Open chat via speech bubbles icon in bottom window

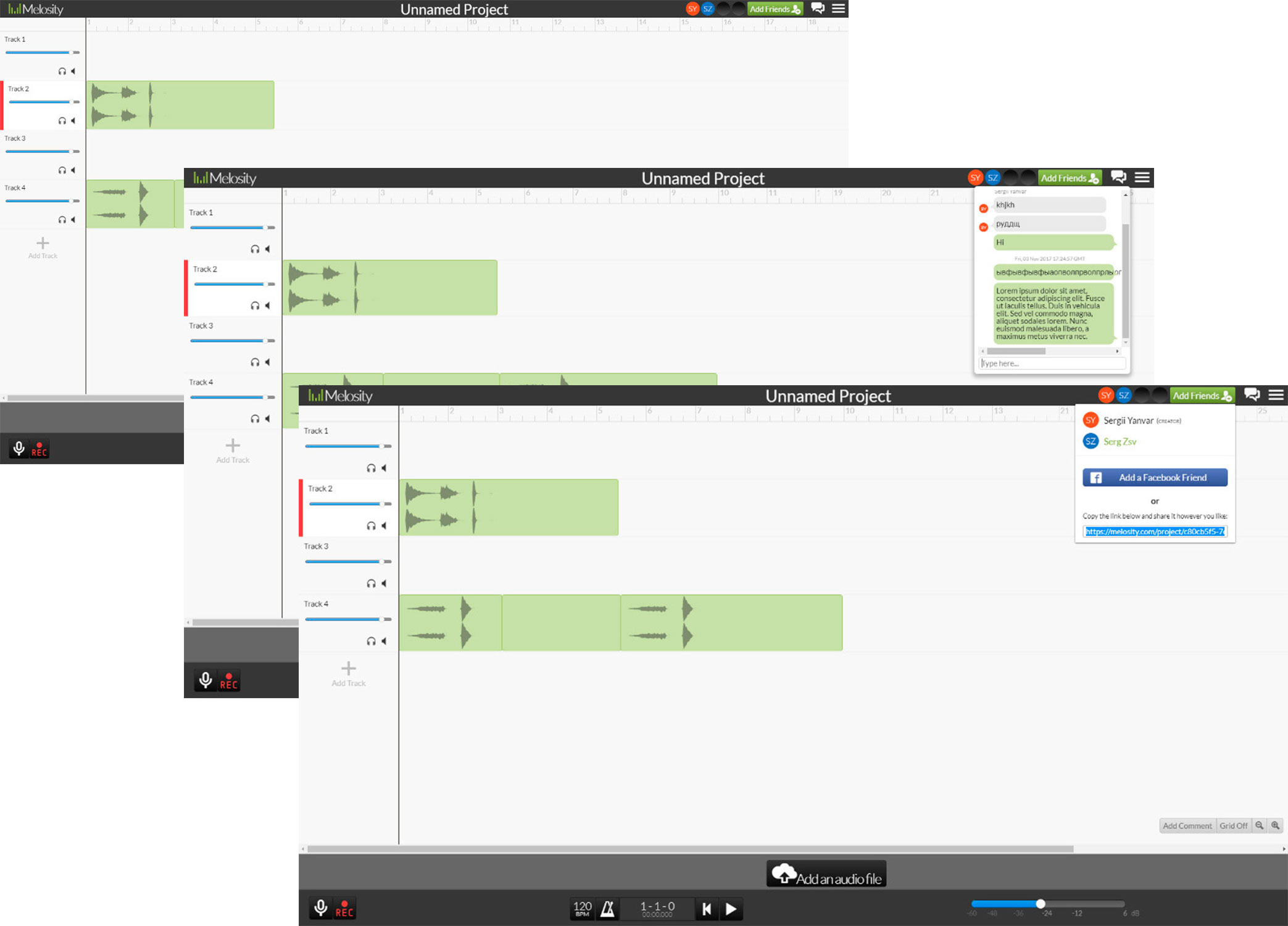[1252, 395]
